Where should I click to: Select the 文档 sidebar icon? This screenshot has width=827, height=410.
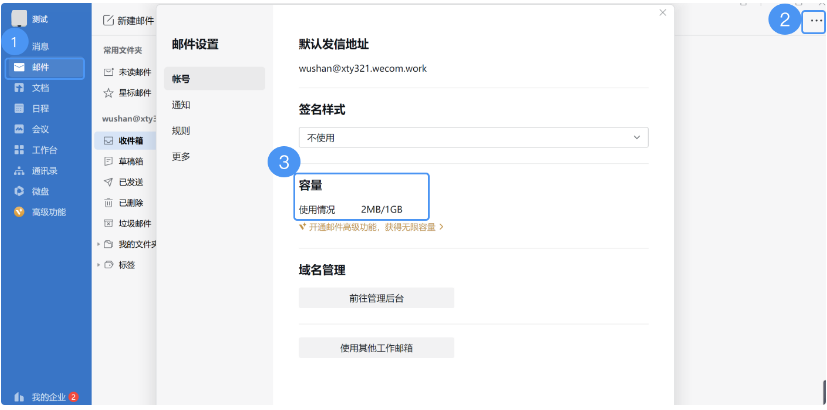19,88
